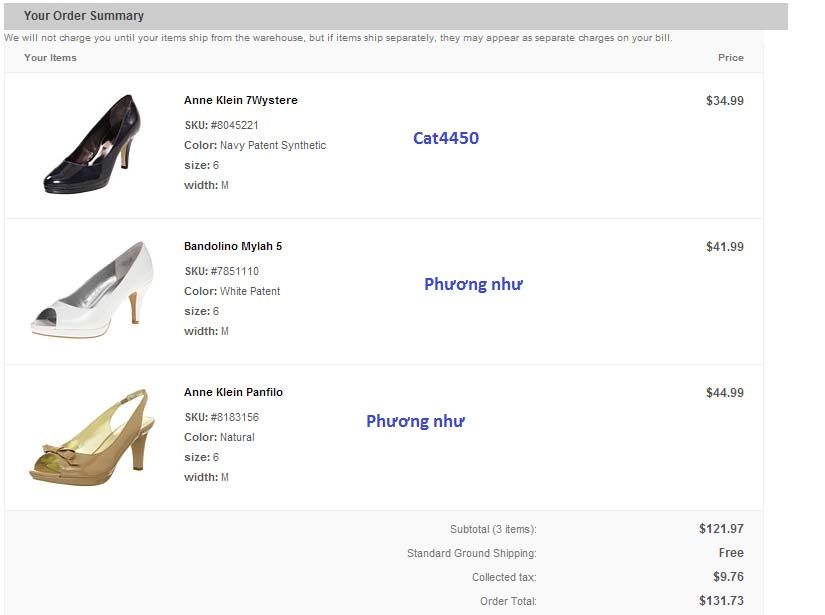
Task: Click the 'Collected tax:' label
Action: point(504,577)
